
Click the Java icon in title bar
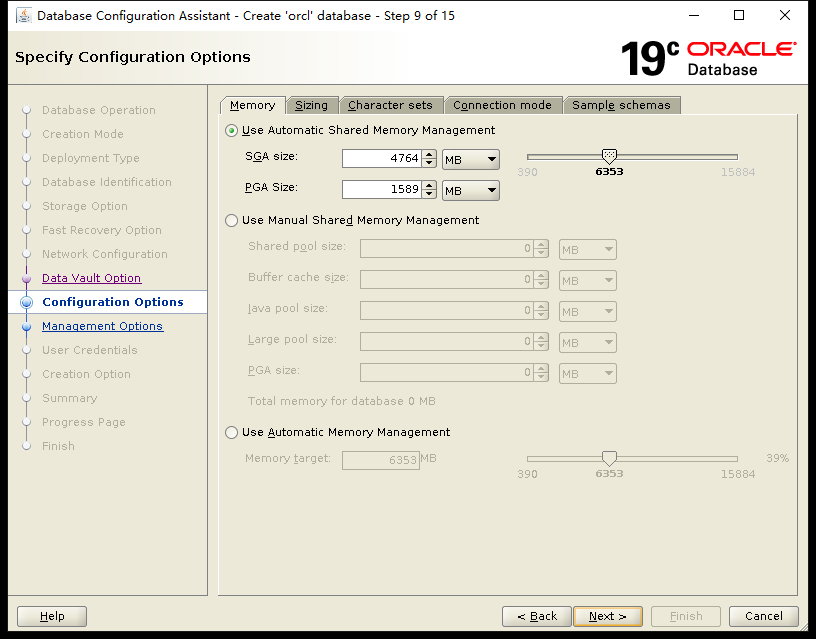click(x=24, y=16)
